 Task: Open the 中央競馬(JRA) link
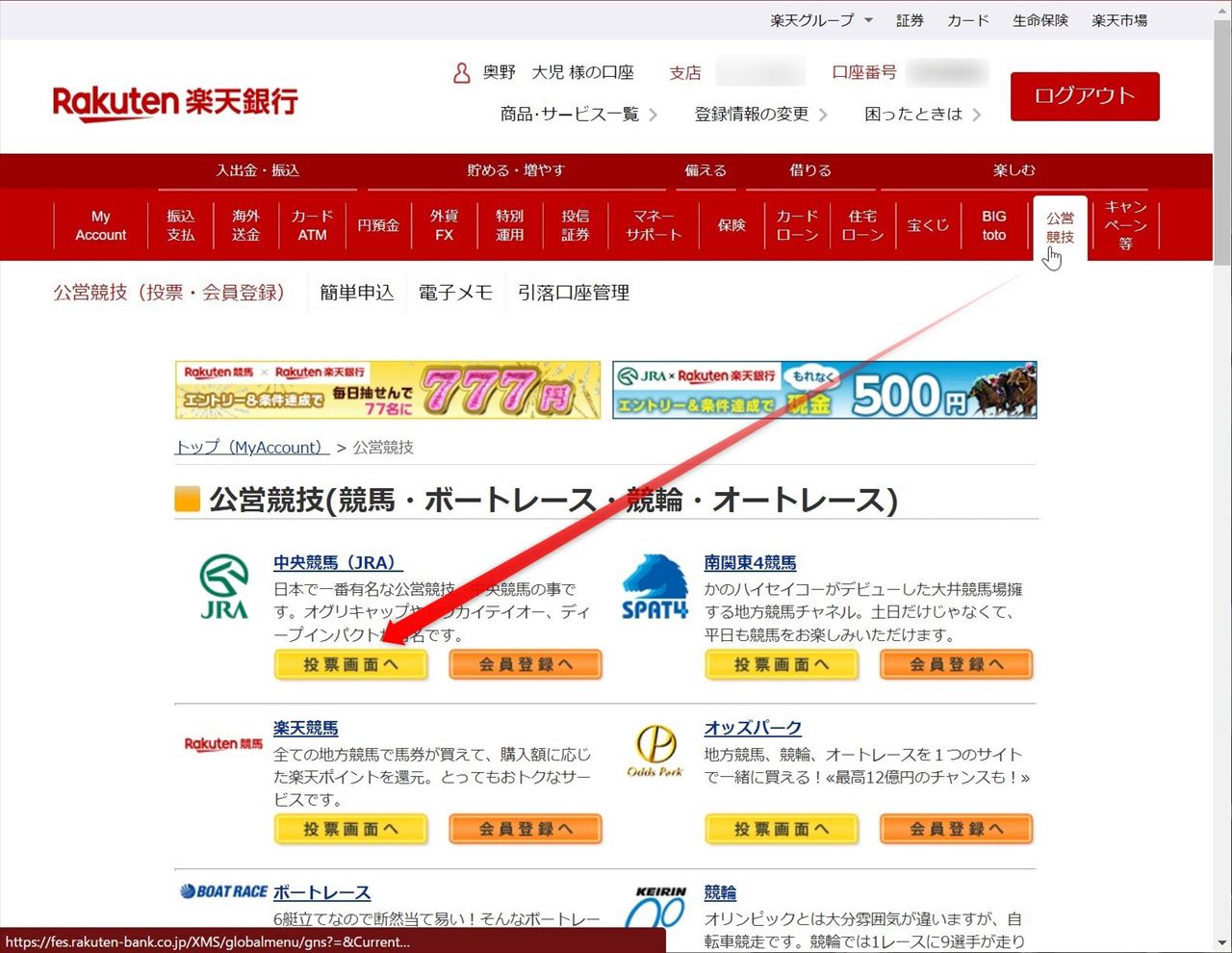pyautogui.click(x=338, y=563)
